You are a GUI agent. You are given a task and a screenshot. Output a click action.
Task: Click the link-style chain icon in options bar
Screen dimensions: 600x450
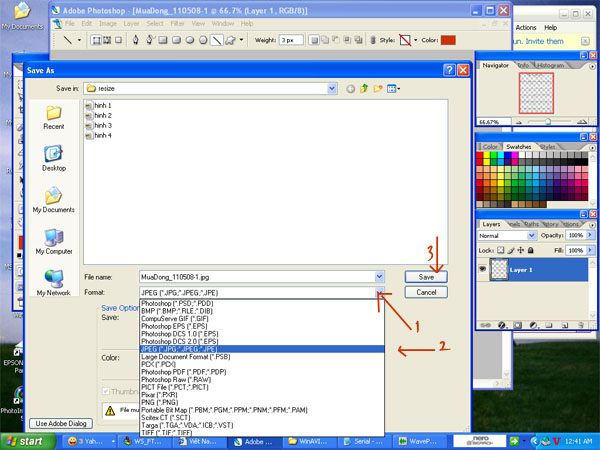(x=373, y=40)
